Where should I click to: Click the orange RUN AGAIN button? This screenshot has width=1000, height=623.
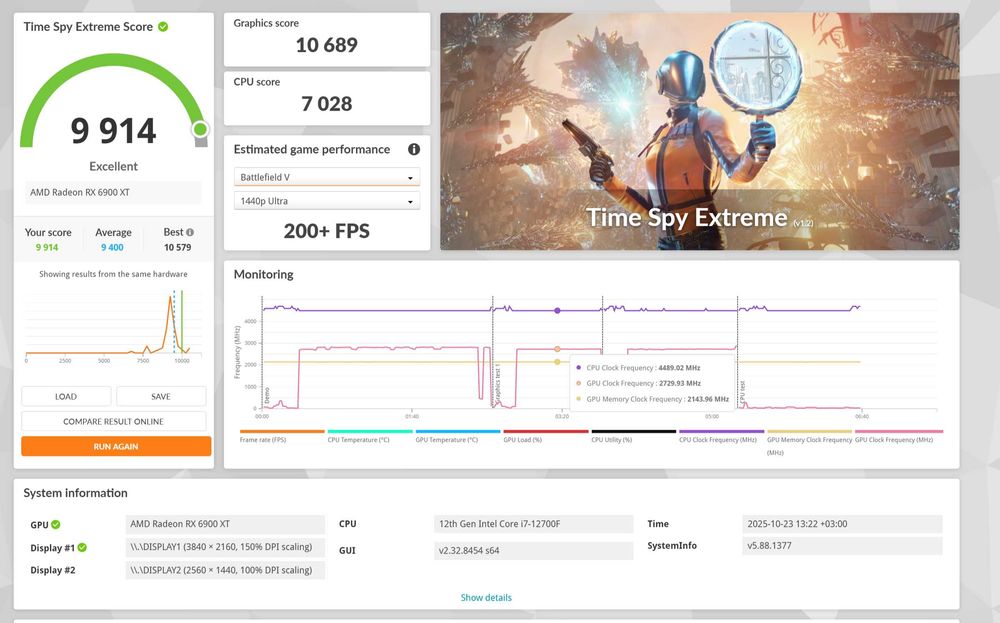[x=115, y=446]
